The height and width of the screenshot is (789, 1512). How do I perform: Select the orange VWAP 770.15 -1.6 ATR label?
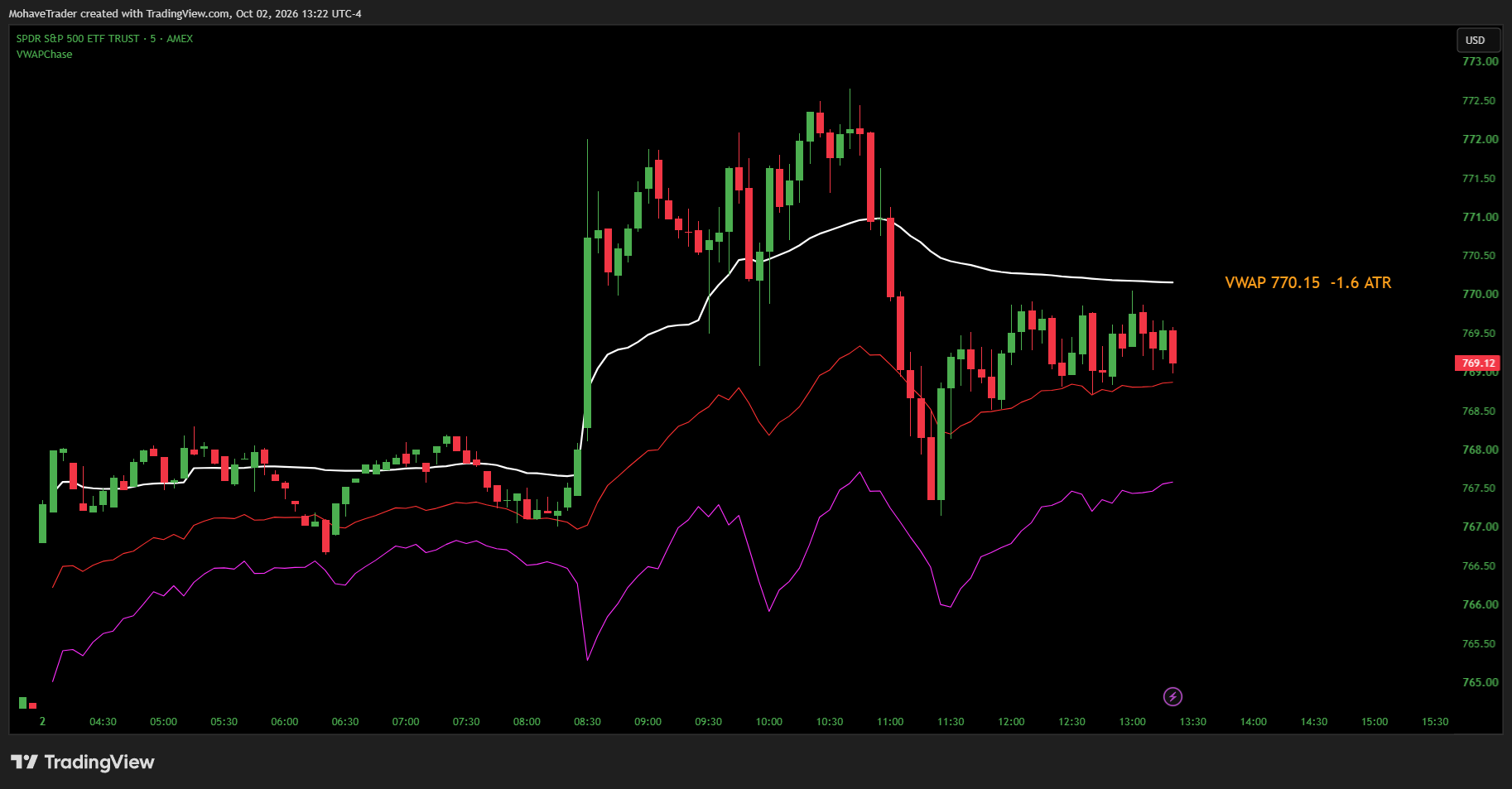click(x=1308, y=282)
